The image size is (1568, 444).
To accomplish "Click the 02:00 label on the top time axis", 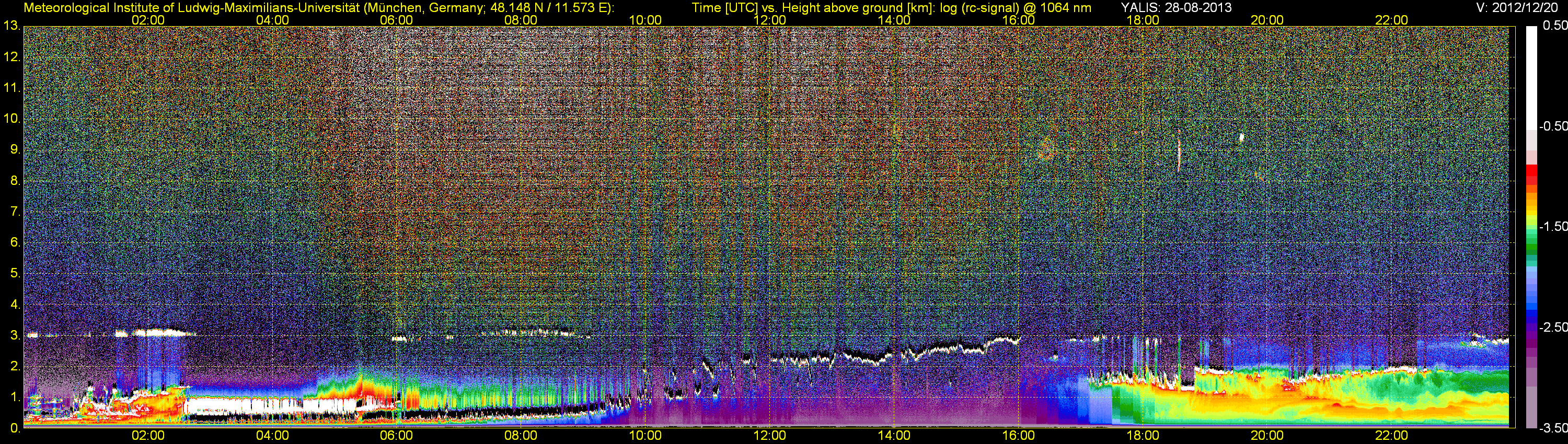I will (148, 20).
